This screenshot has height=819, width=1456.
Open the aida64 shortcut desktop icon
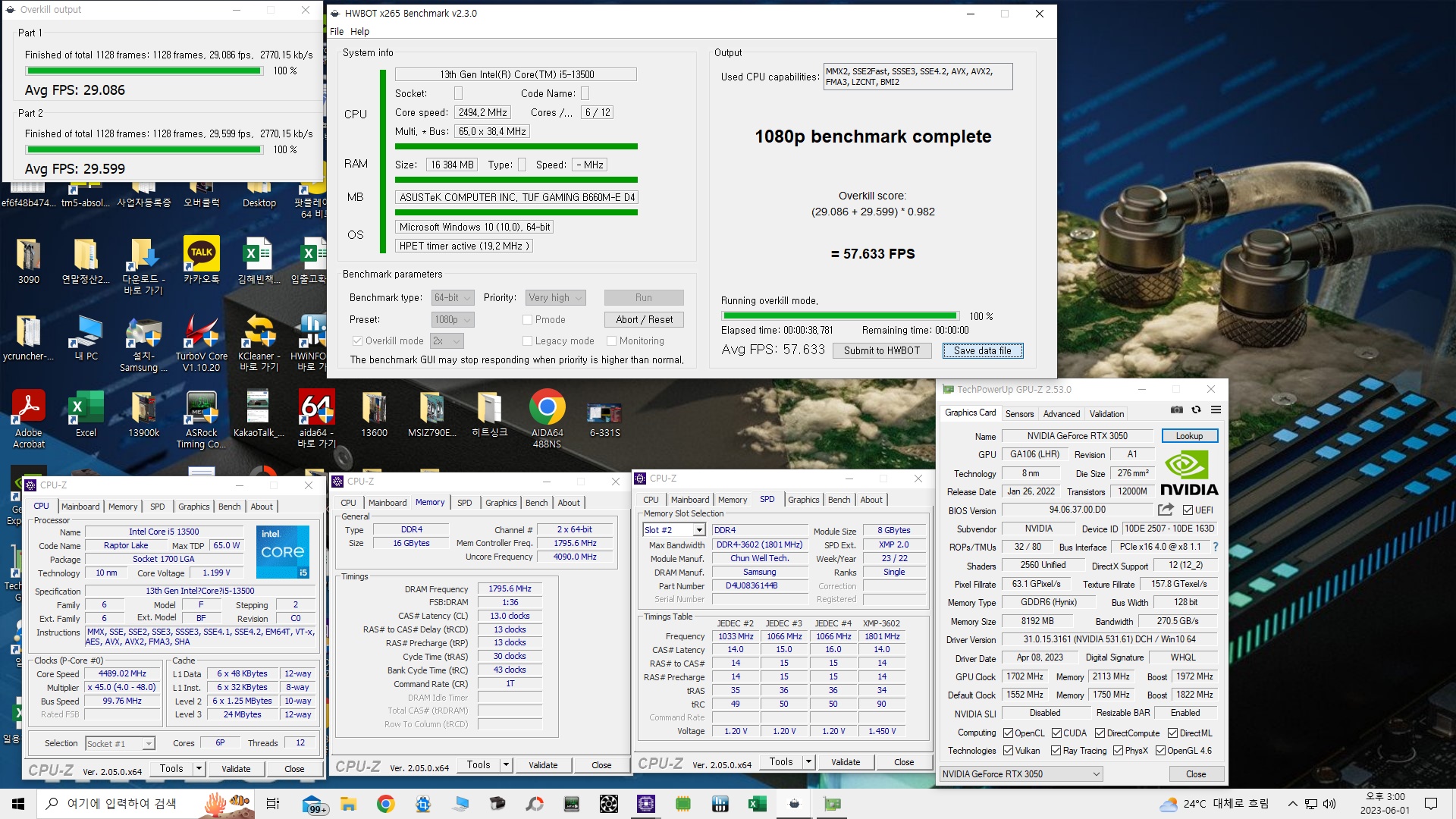click(x=316, y=419)
